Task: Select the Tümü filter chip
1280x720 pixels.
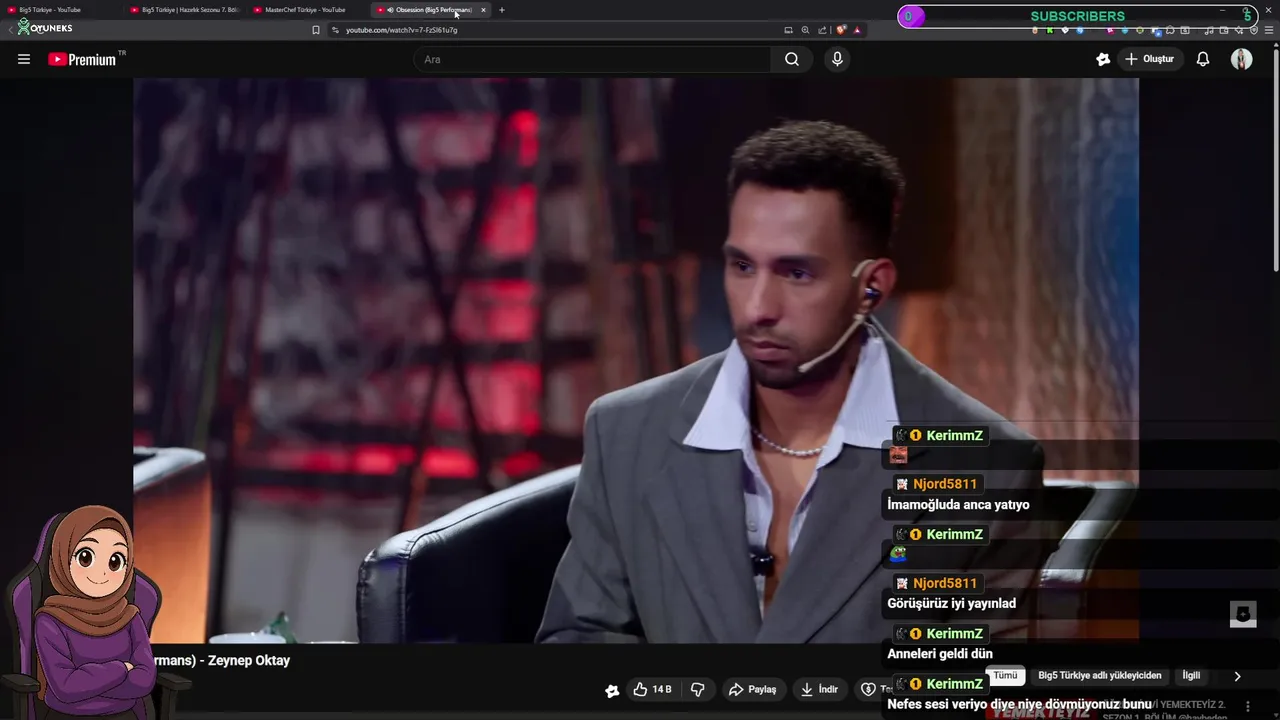Action: click(1005, 676)
